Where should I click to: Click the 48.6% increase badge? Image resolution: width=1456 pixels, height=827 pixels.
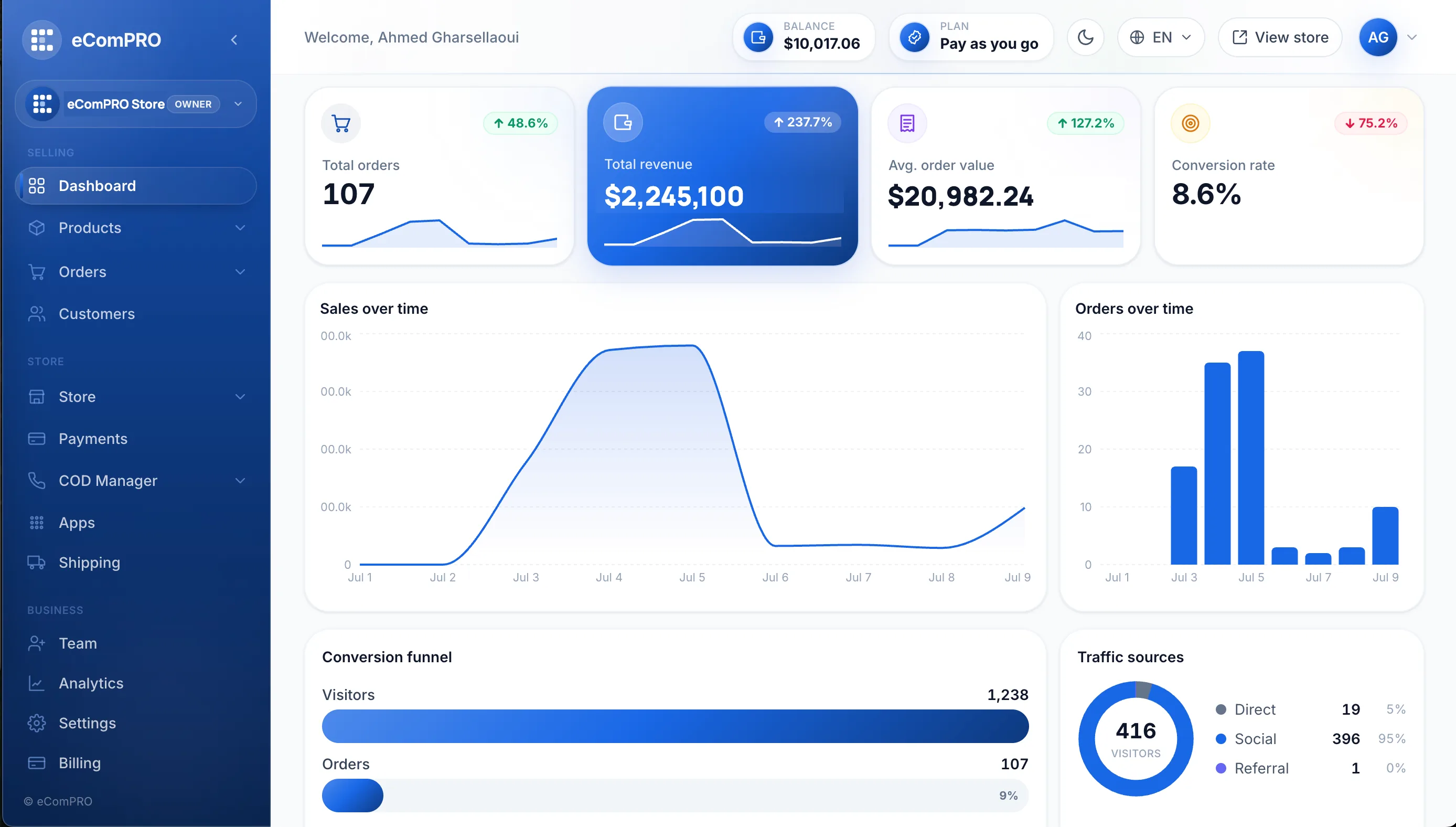point(520,123)
